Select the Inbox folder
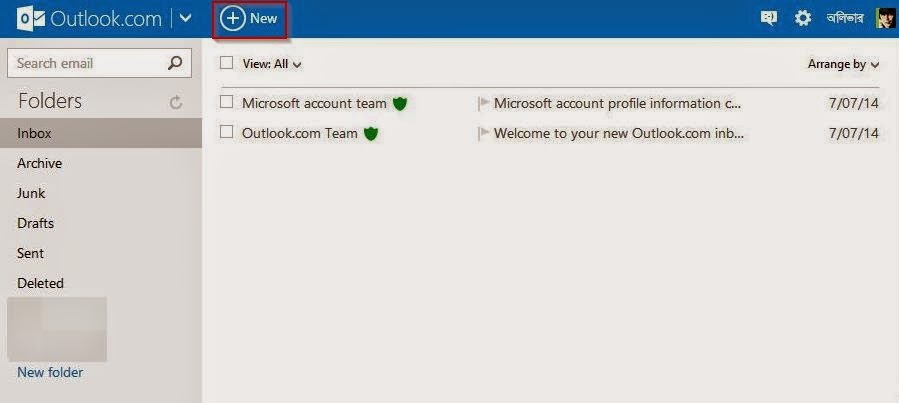Image resolution: width=899 pixels, height=403 pixels. click(x=101, y=133)
